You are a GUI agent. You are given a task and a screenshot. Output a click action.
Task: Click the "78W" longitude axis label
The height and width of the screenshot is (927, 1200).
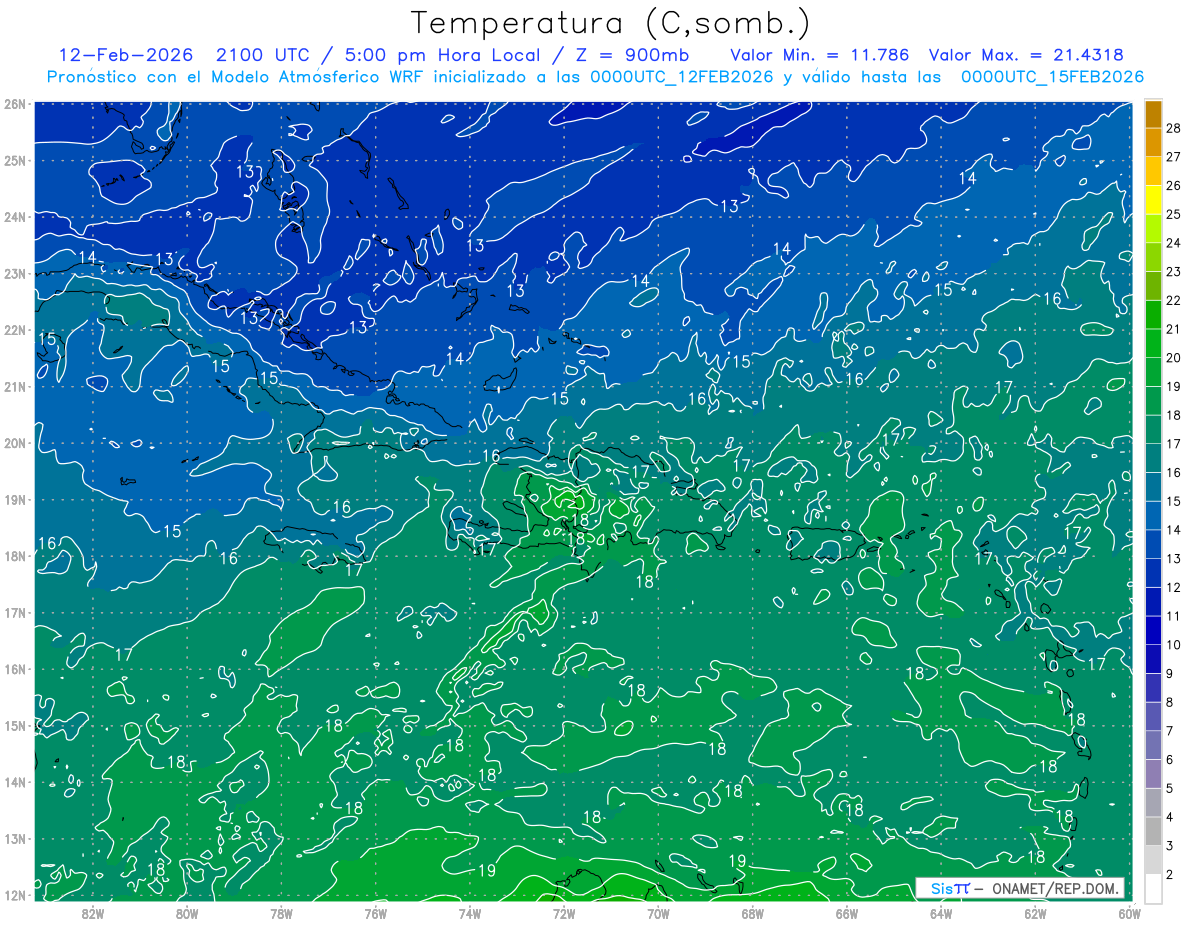(281, 912)
